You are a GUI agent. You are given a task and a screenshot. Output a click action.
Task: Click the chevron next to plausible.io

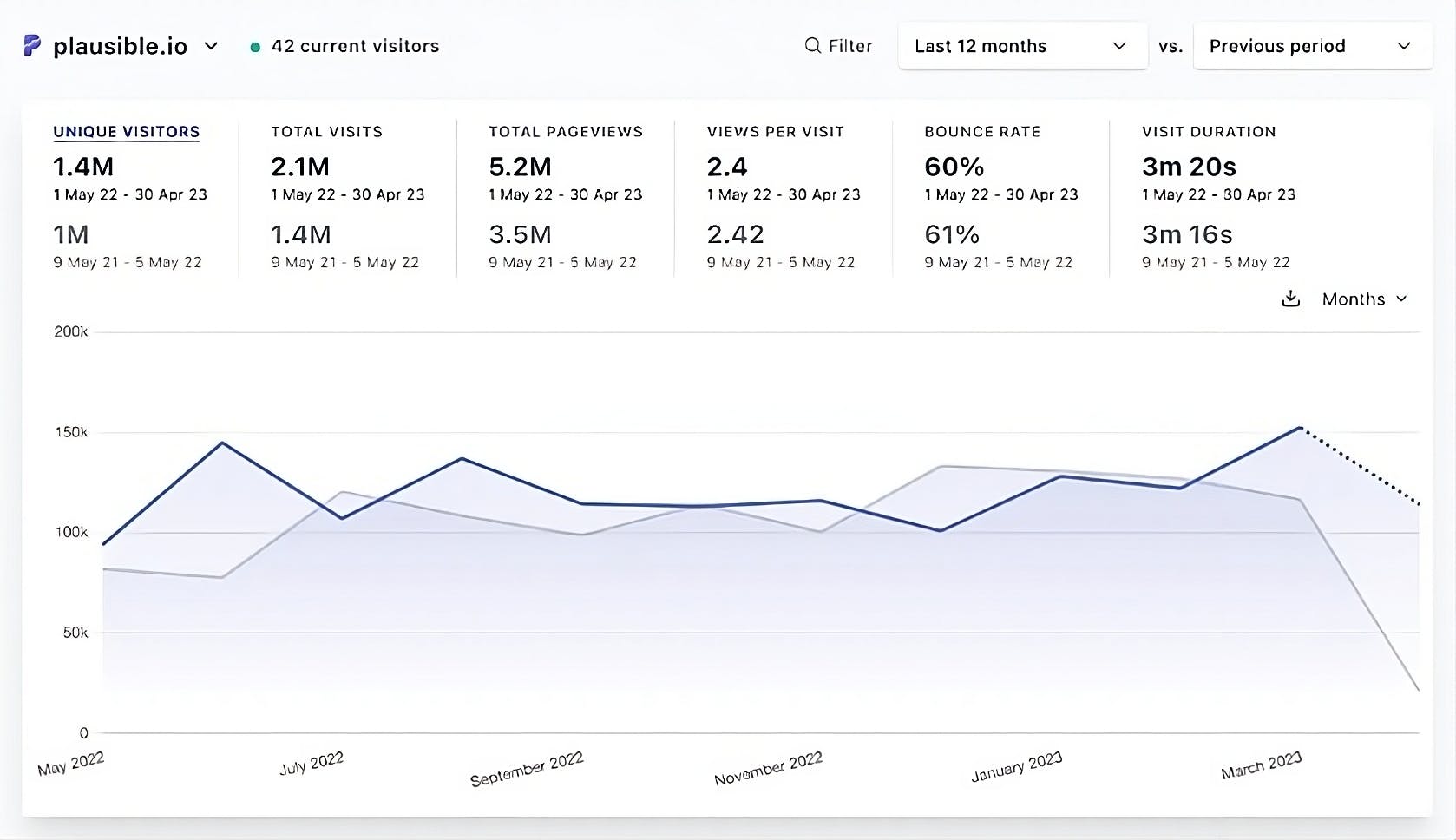coord(211,48)
